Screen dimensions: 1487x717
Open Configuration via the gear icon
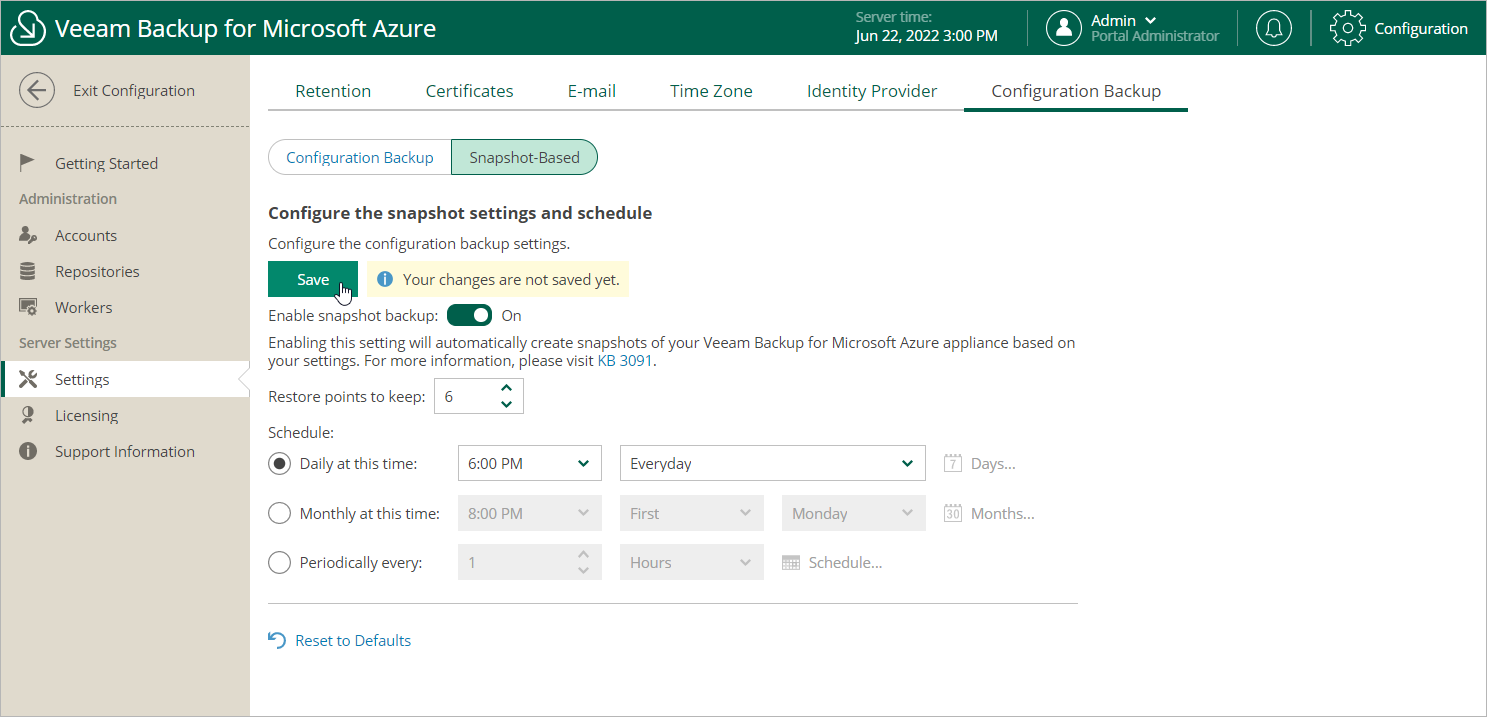(x=1347, y=28)
